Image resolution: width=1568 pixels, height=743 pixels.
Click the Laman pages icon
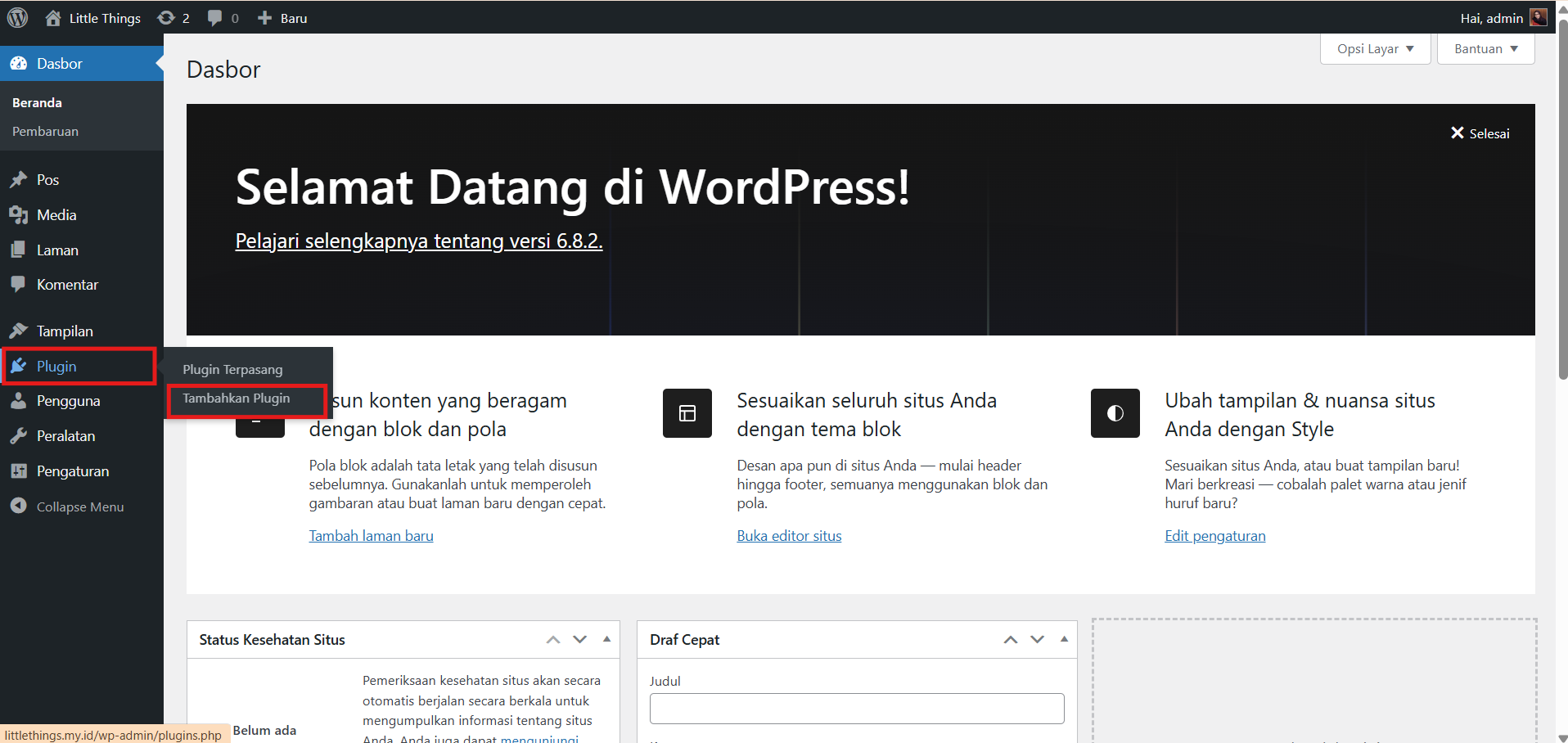[x=19, y=250]
